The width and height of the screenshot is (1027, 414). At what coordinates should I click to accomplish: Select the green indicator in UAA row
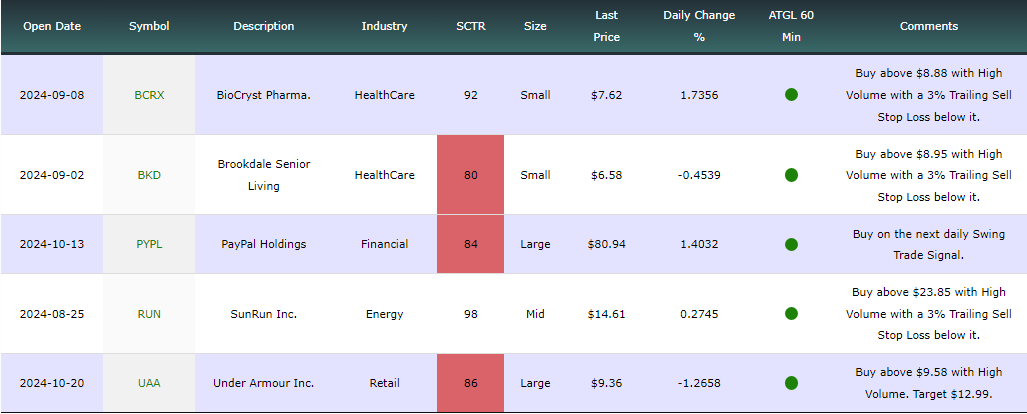pos(791,383)
